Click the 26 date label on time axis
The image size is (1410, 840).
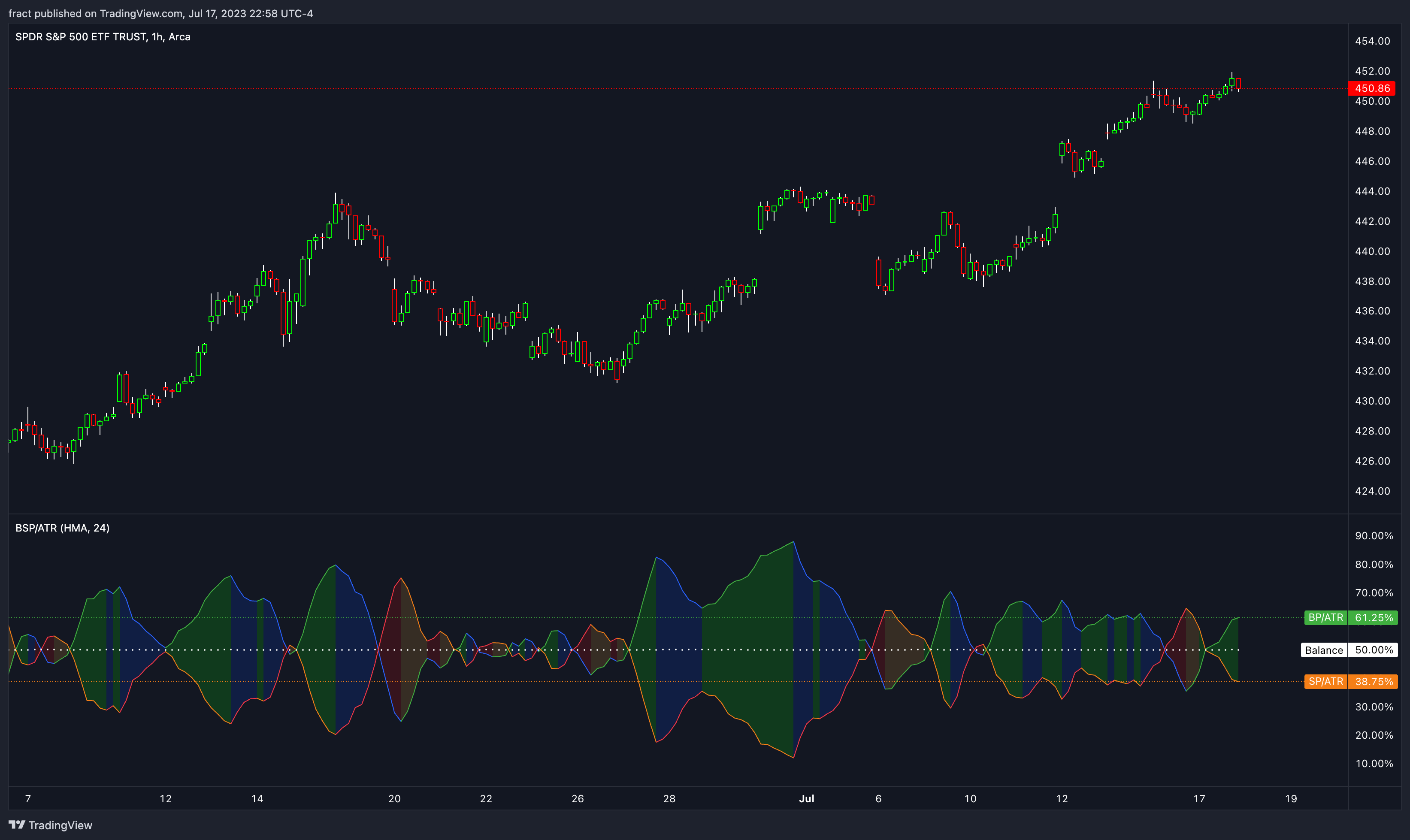[578, 799]
